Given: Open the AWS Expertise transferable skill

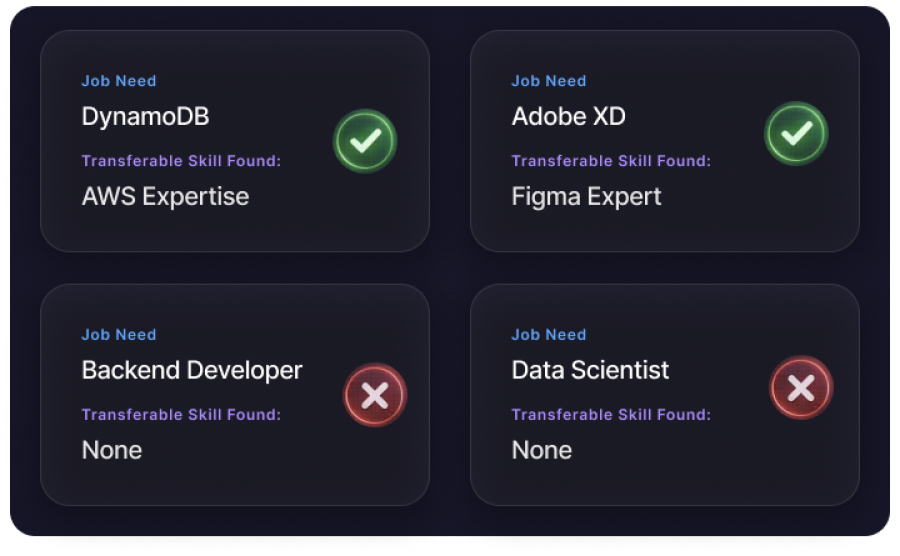Looking at the screenshot, I should [165, 196].
